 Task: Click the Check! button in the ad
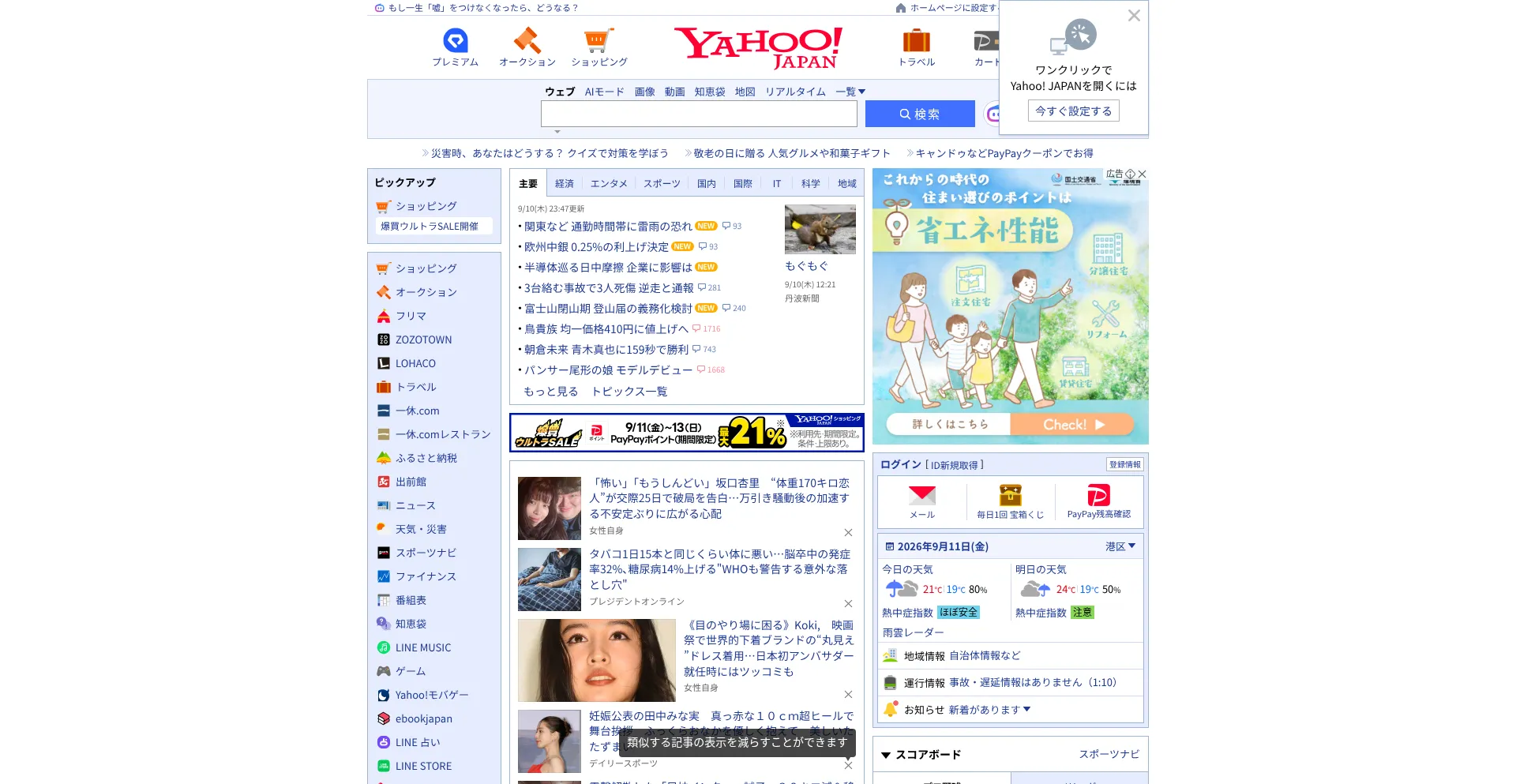[x=1073, y=425]
